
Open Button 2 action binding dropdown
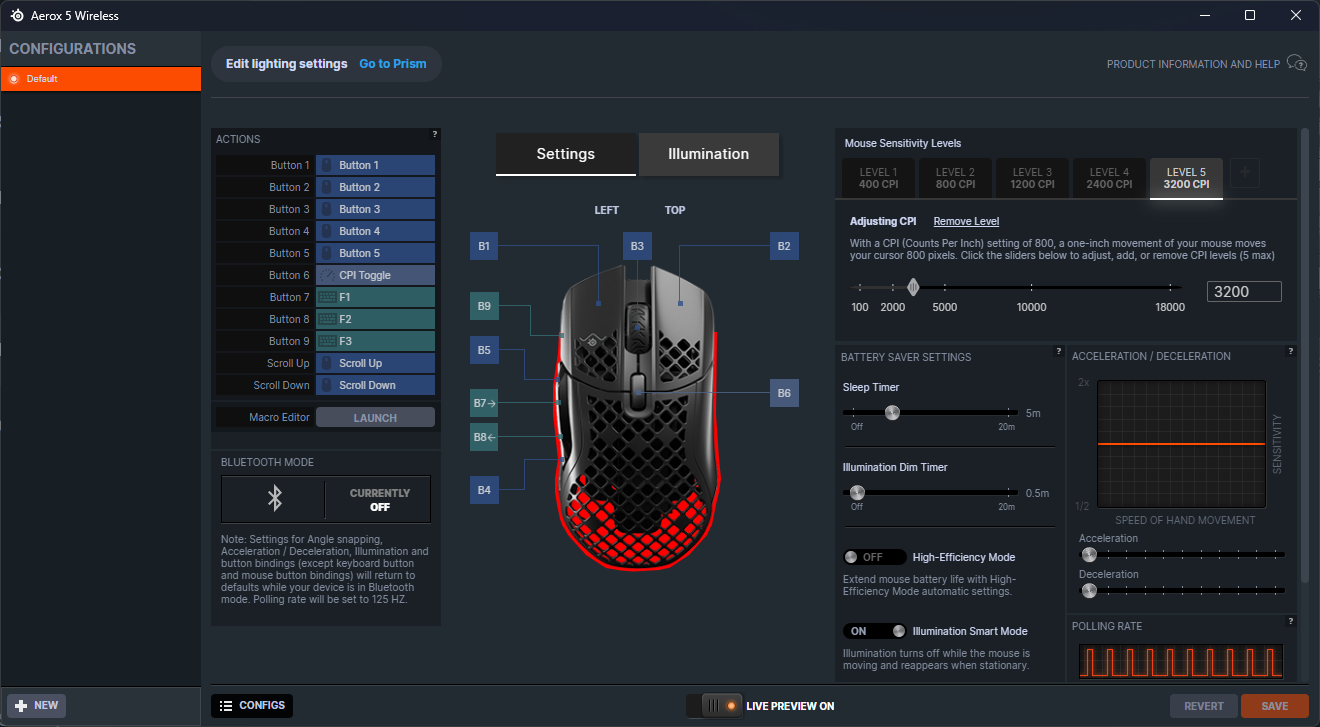tap(375, 187)
